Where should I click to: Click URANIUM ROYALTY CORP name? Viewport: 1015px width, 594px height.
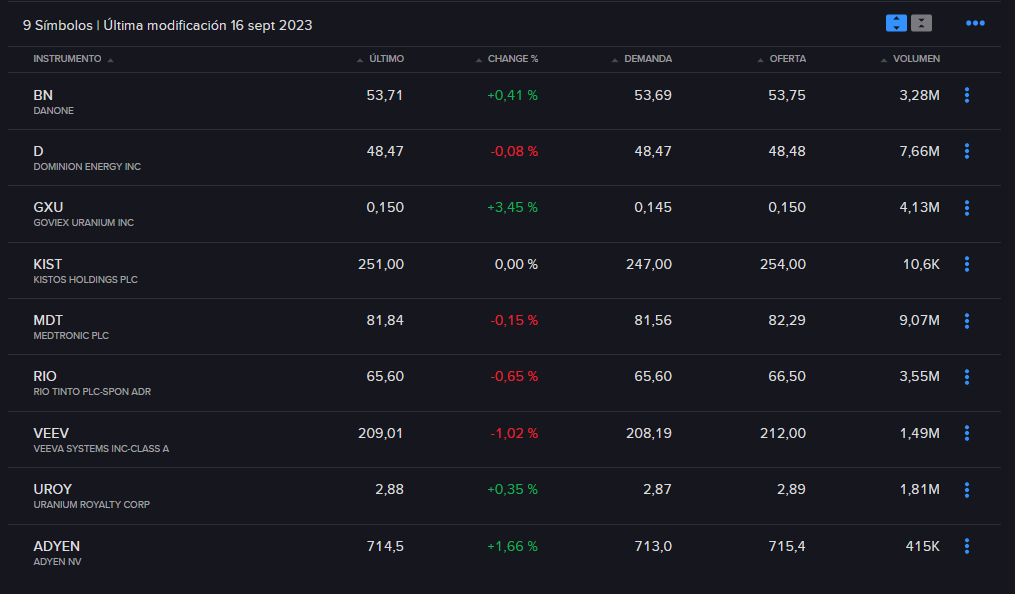(91, 505)
